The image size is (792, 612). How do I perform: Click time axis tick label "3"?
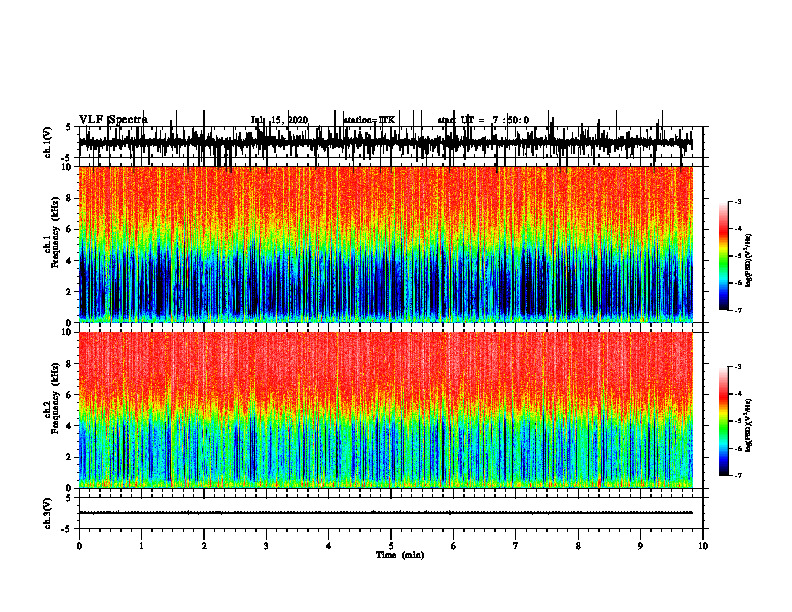266,546
